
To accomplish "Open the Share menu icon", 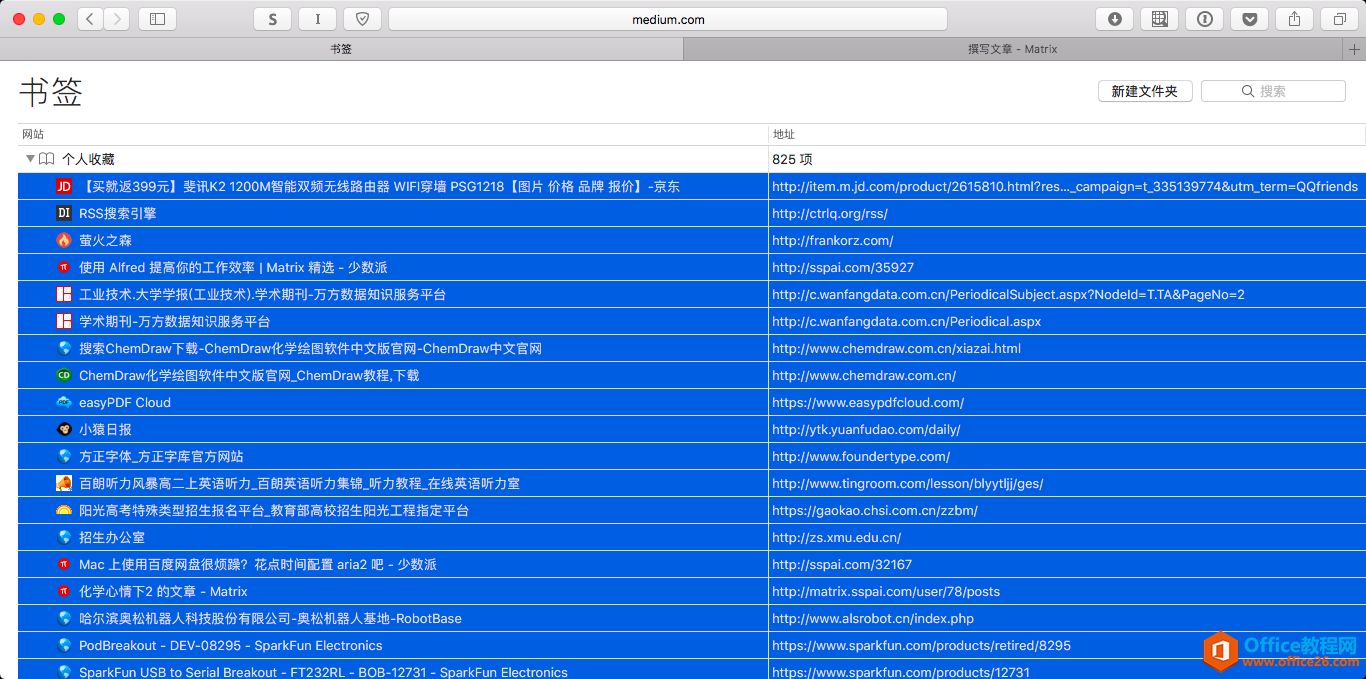I will click(1294, 18).
